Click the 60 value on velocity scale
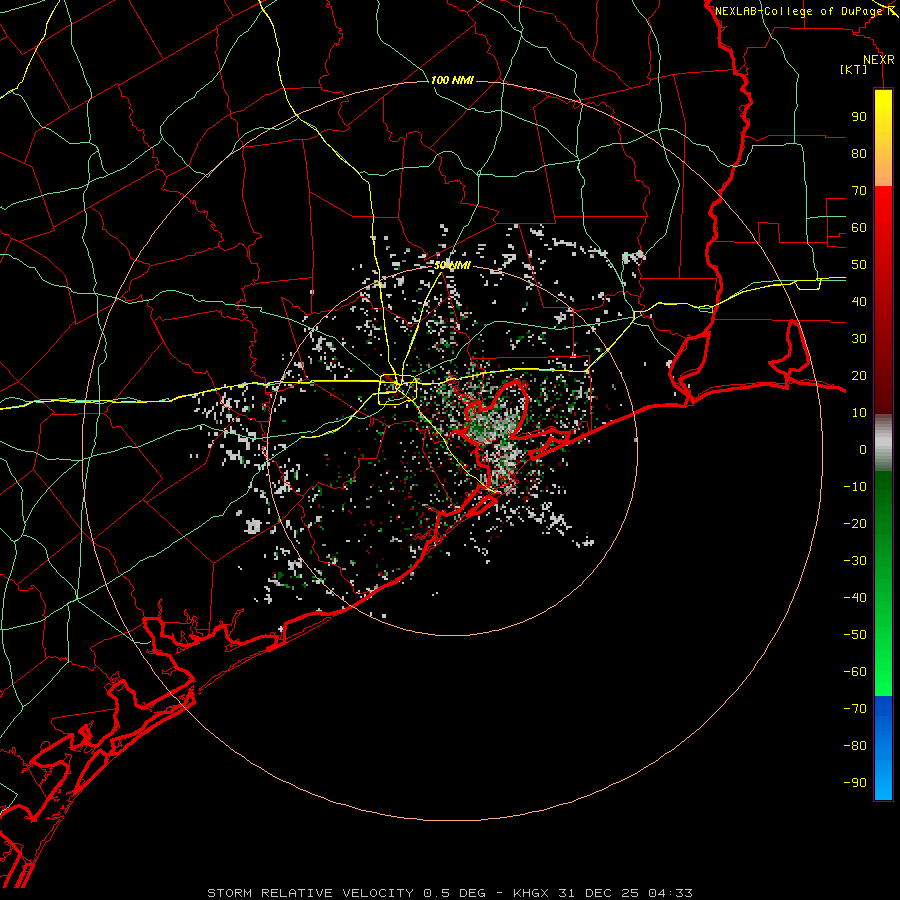 [x=859, y=228]
